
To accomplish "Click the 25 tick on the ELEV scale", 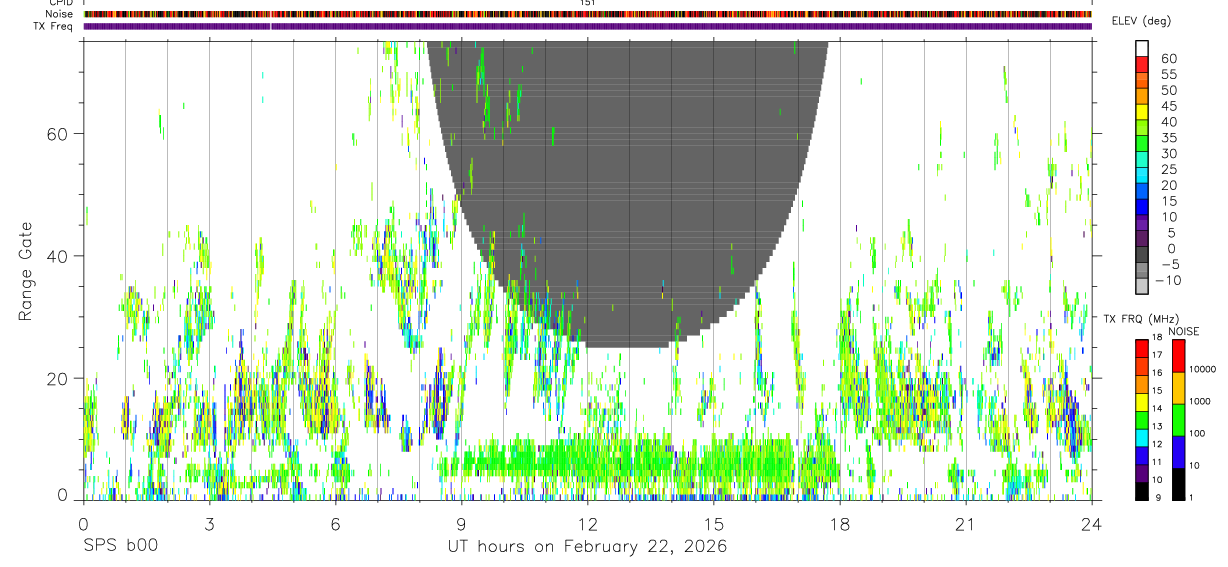I will coord(1169,170).
